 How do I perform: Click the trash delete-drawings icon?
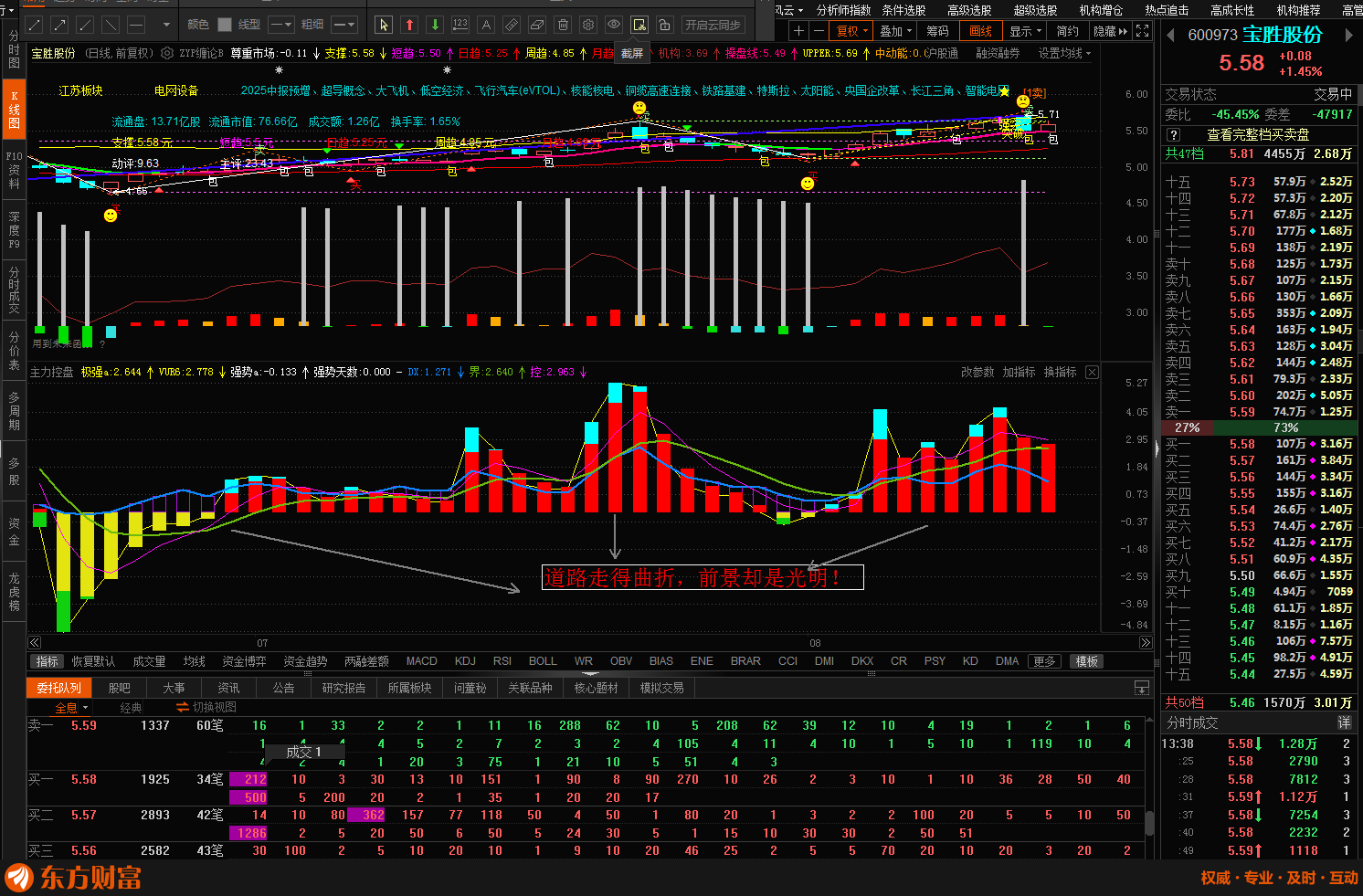563,25
